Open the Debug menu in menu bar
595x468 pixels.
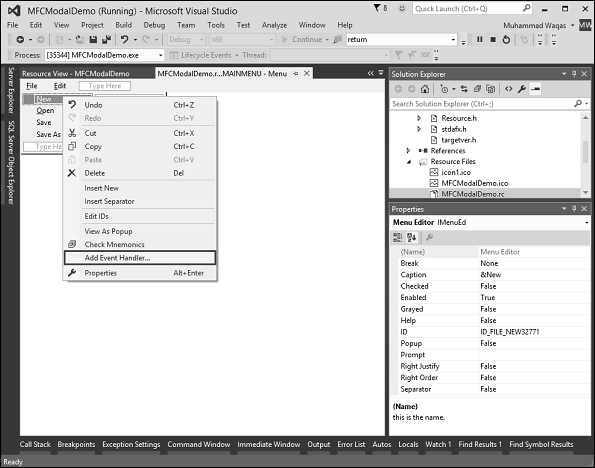pyautogui.click(x=154, y=25)
